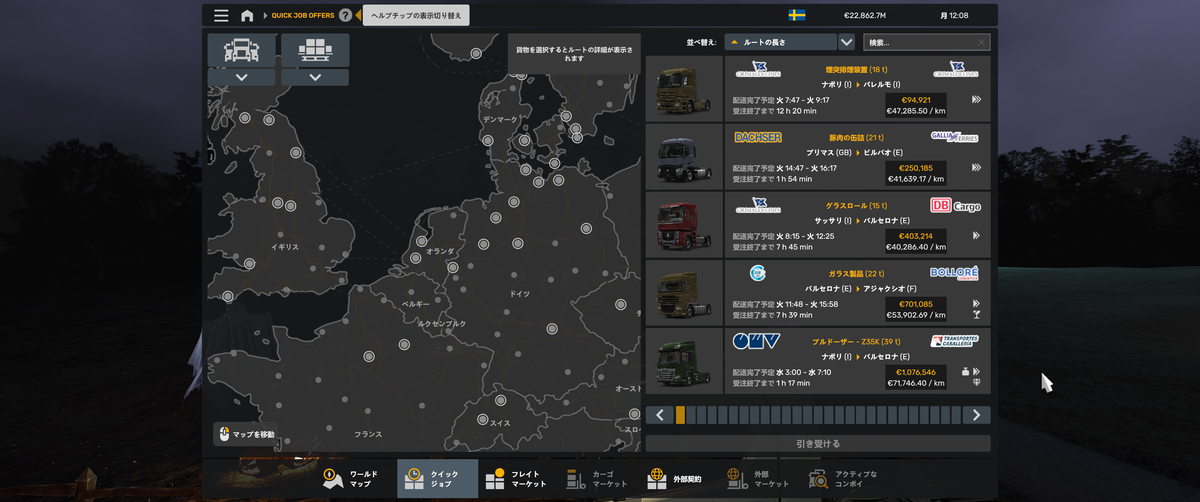Click the €94,921 reward value
1200x502 pixels.
[915, 100]
